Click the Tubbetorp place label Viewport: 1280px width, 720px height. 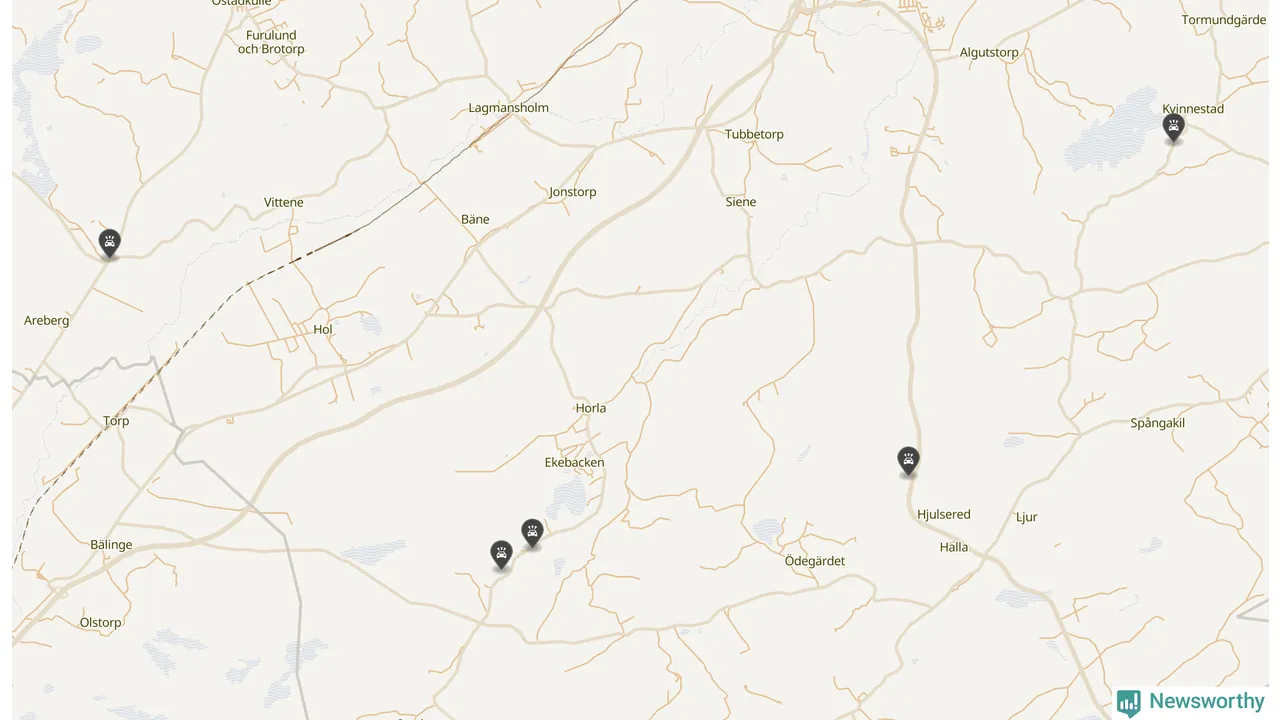click(x=754, y=134)
